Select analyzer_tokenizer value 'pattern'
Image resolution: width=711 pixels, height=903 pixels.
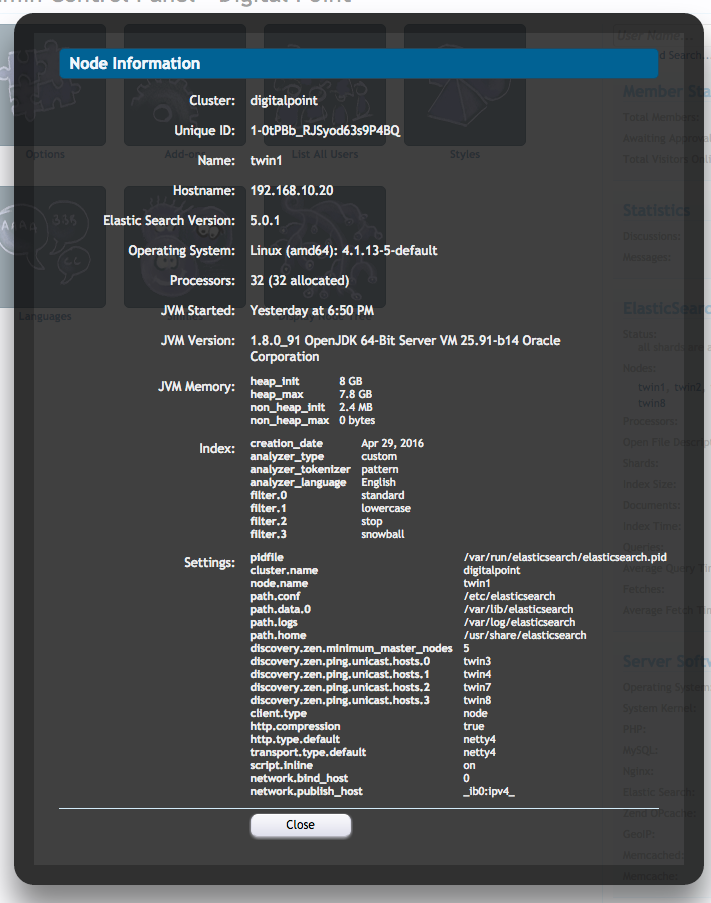[379, 469]
